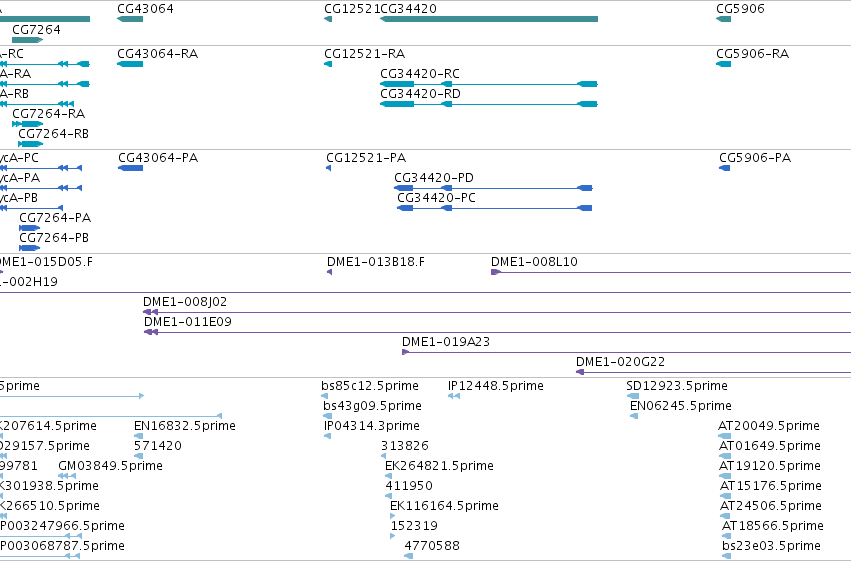Select protein CG5906-PA label
This screenshot has width=851, height=561.
click(755, 158)
